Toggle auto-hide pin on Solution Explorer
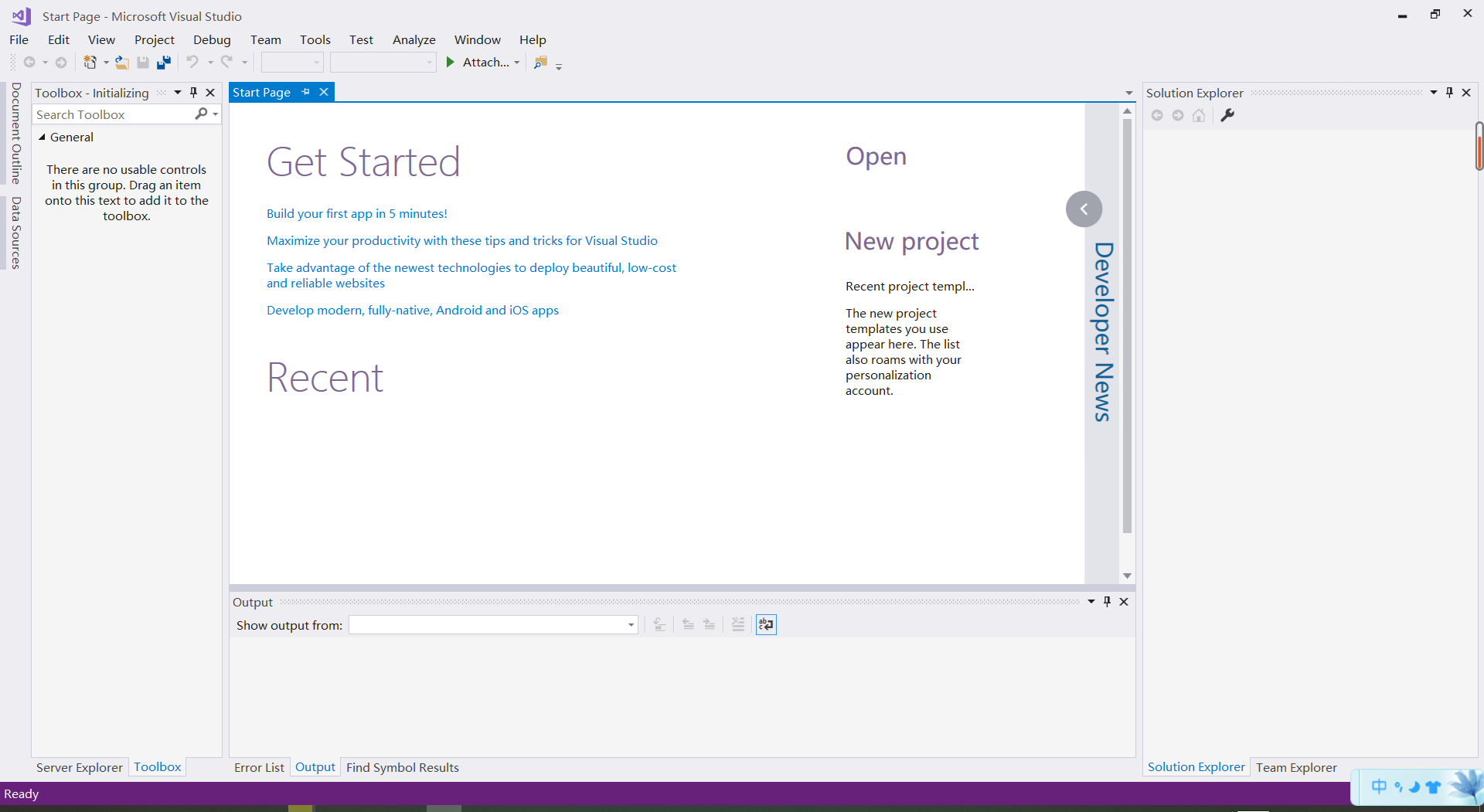The width and height of the screenshot is (1484, 812). click(x=1449, y=92)
